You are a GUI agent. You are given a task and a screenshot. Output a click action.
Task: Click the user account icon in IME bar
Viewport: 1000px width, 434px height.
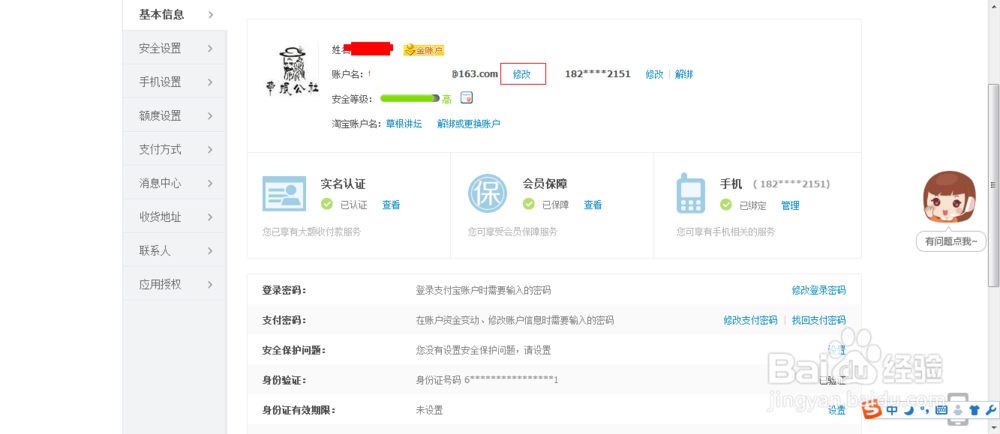click(957, 411)
